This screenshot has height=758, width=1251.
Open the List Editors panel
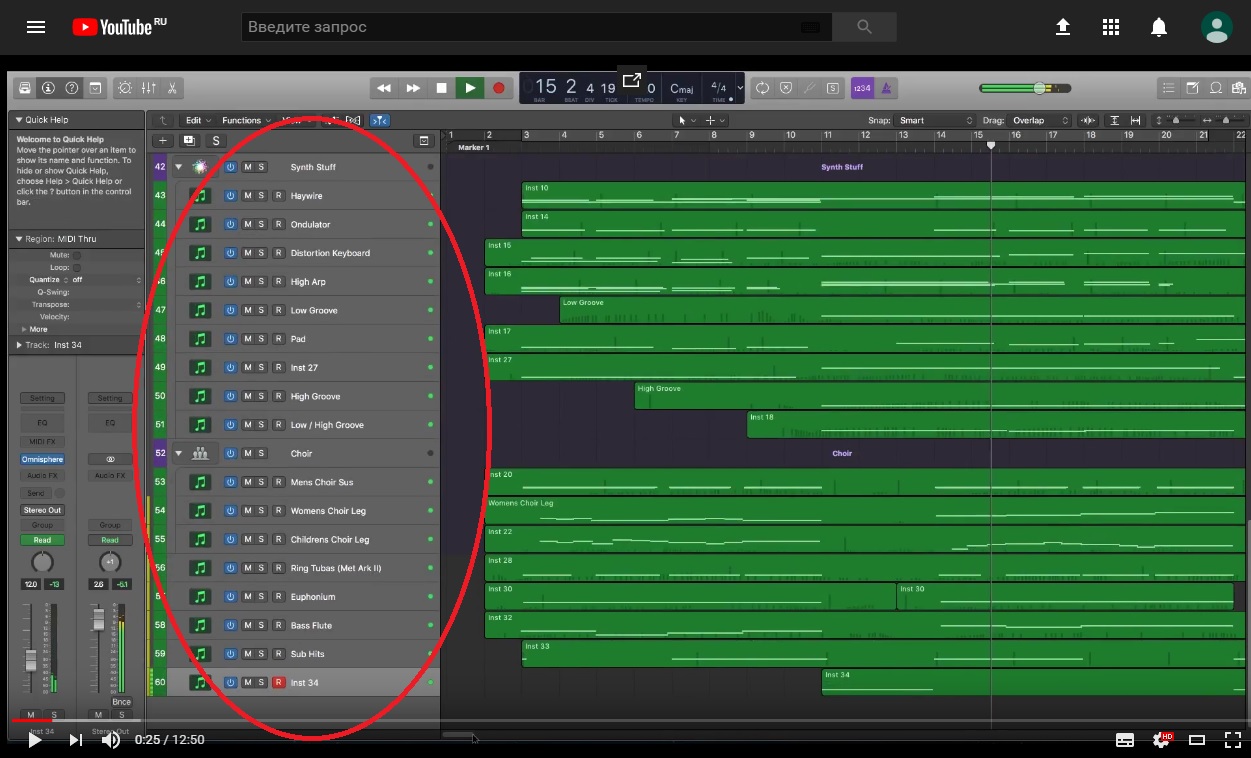click(1168, 88)
